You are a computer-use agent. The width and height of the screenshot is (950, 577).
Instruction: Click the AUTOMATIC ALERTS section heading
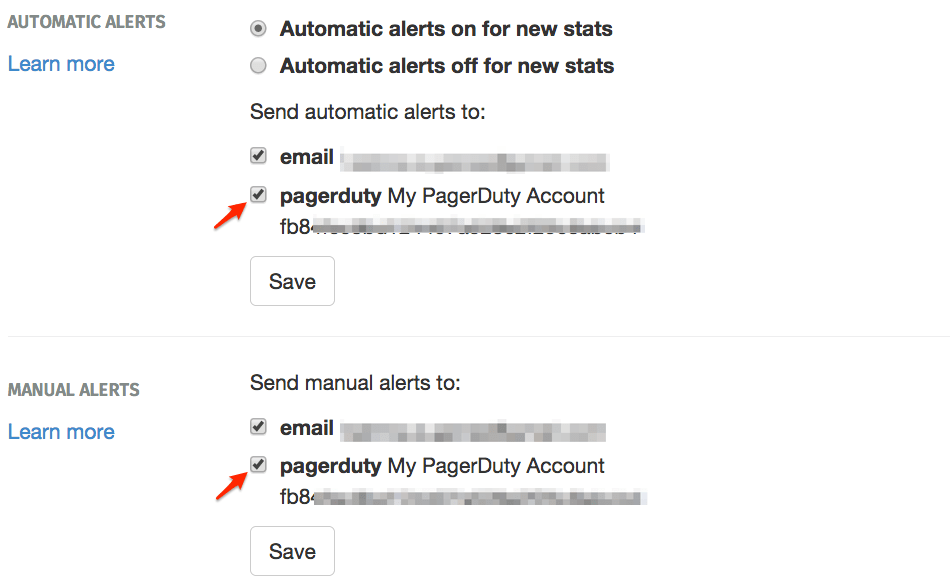point(87,21)
